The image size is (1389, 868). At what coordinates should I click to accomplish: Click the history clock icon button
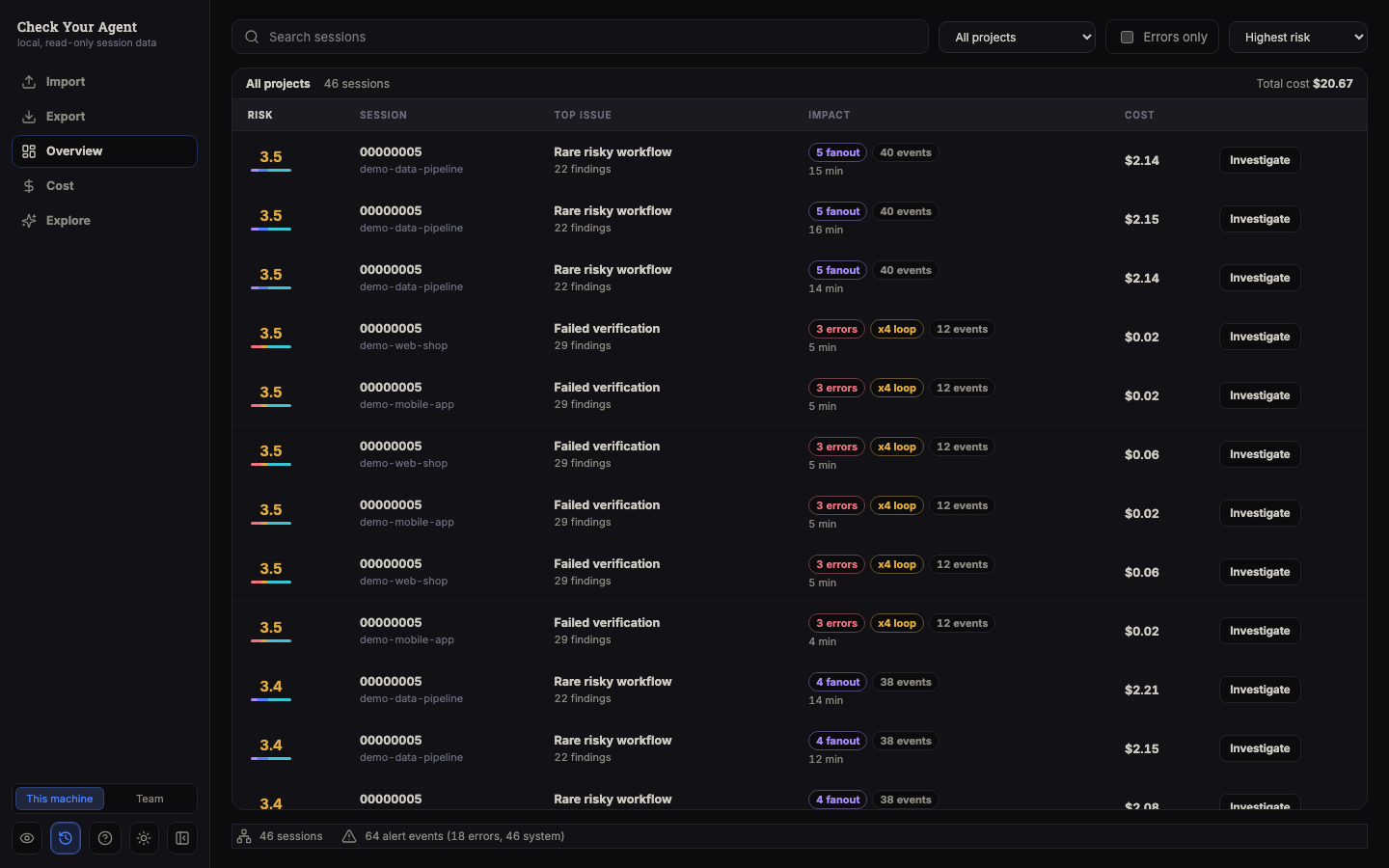pyautogui.click(x=66, y=838)
